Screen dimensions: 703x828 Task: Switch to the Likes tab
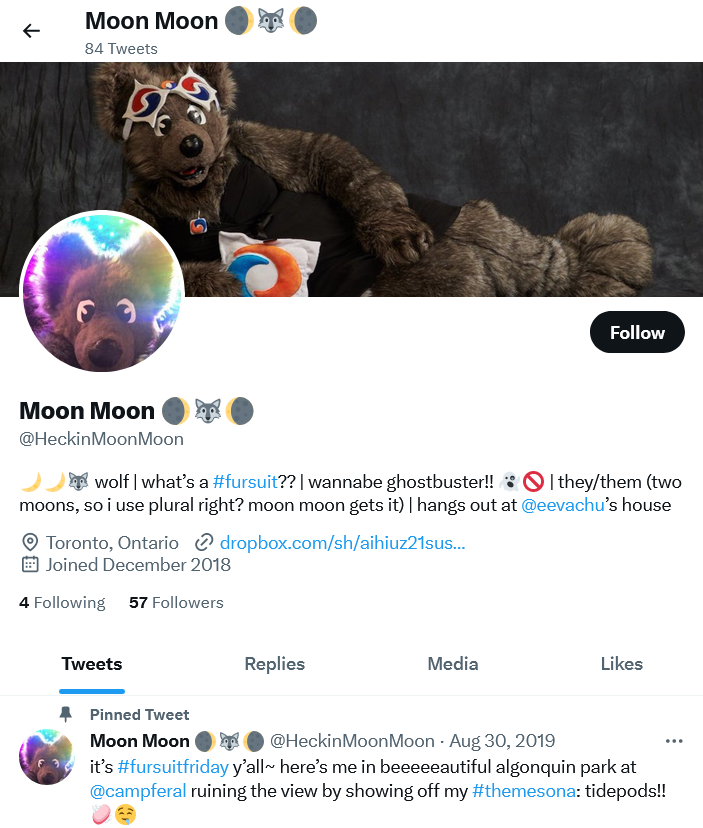[622, 664]
